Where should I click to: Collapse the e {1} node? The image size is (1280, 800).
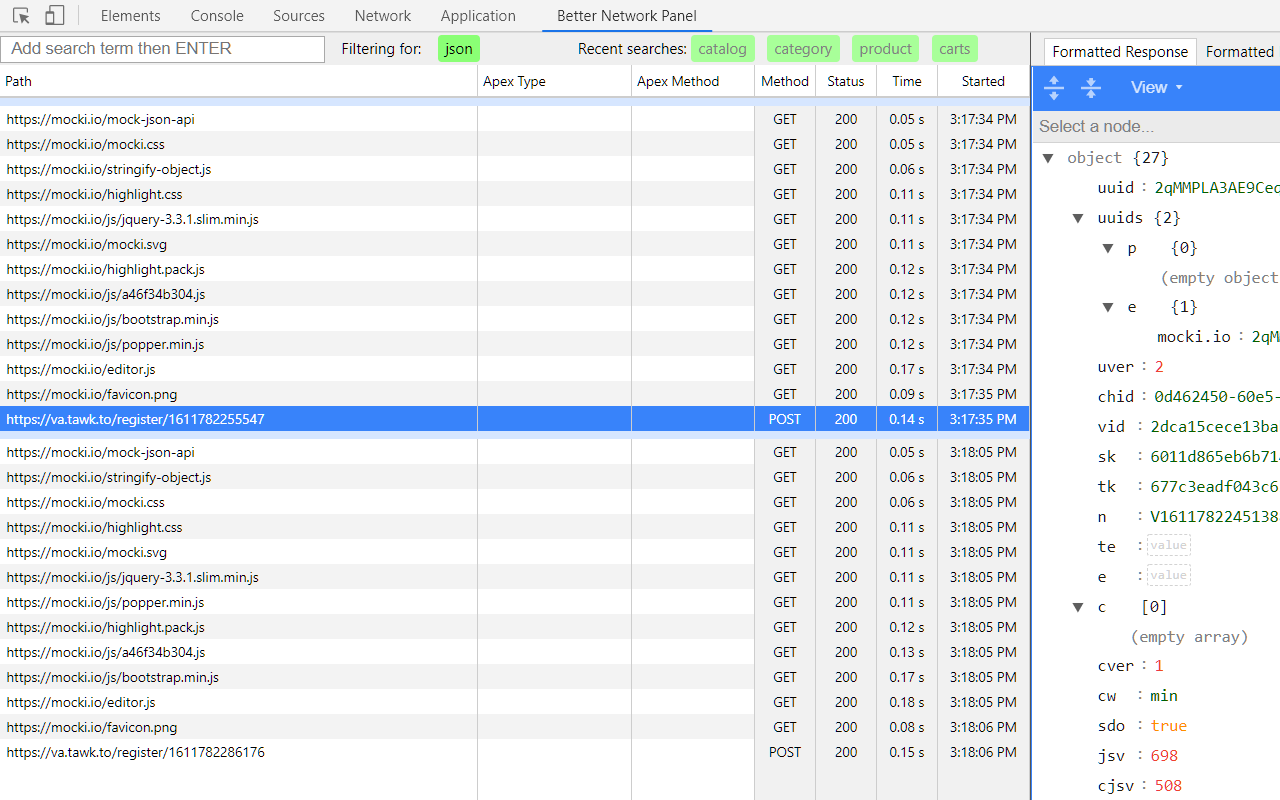point(1108,307)
